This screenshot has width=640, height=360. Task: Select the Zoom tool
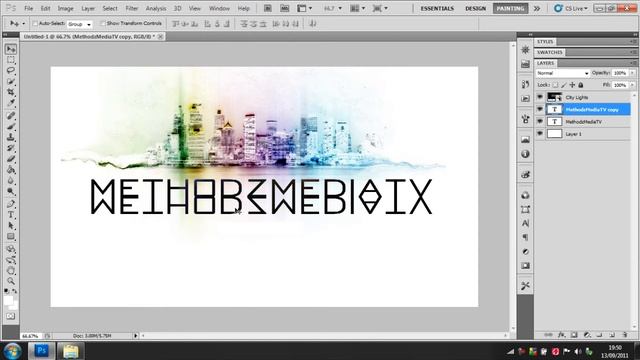tap(11, 281)
